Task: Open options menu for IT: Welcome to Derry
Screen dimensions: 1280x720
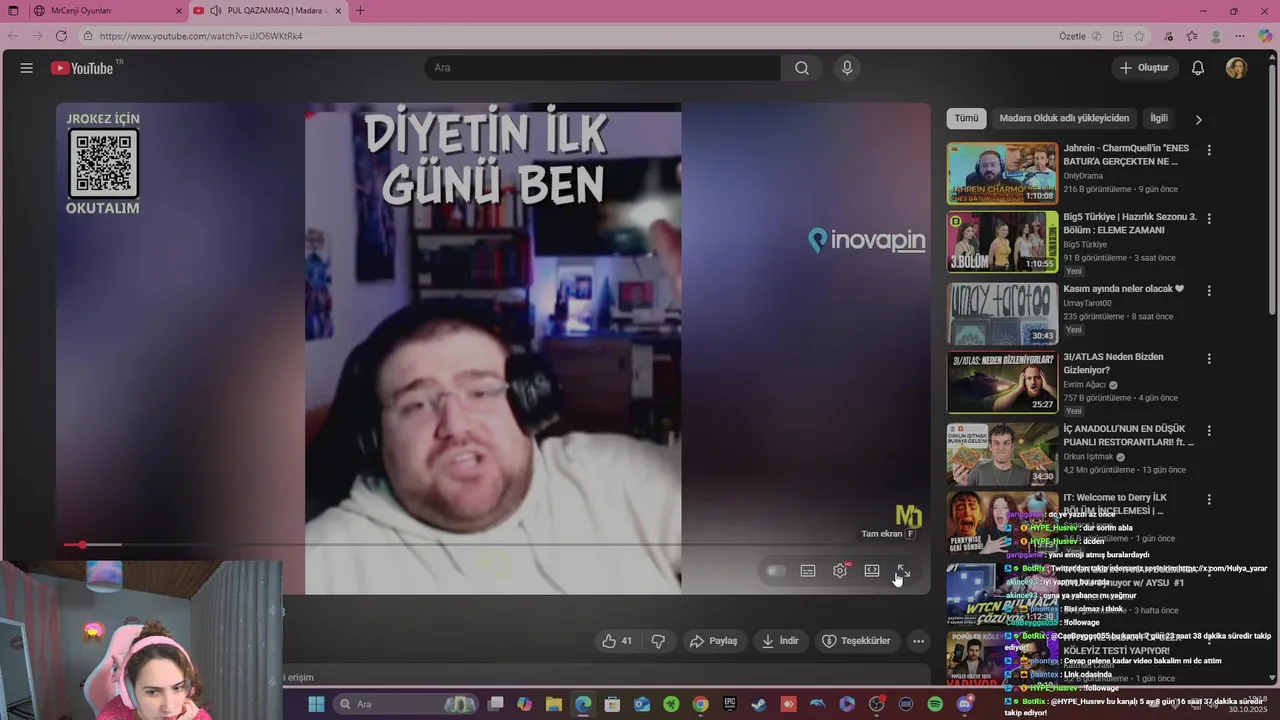Action: (x=1209, y=499)
